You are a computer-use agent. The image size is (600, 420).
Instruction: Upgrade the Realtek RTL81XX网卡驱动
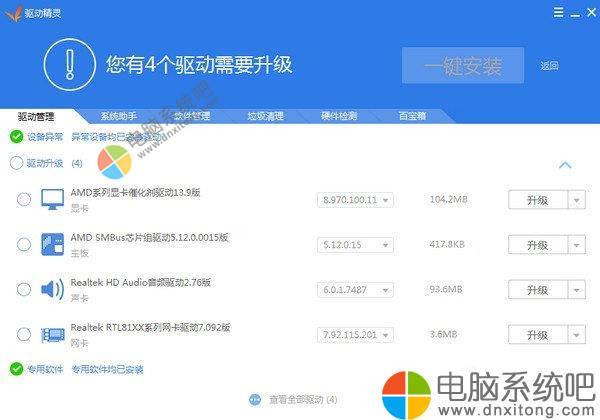pos(538,335)
